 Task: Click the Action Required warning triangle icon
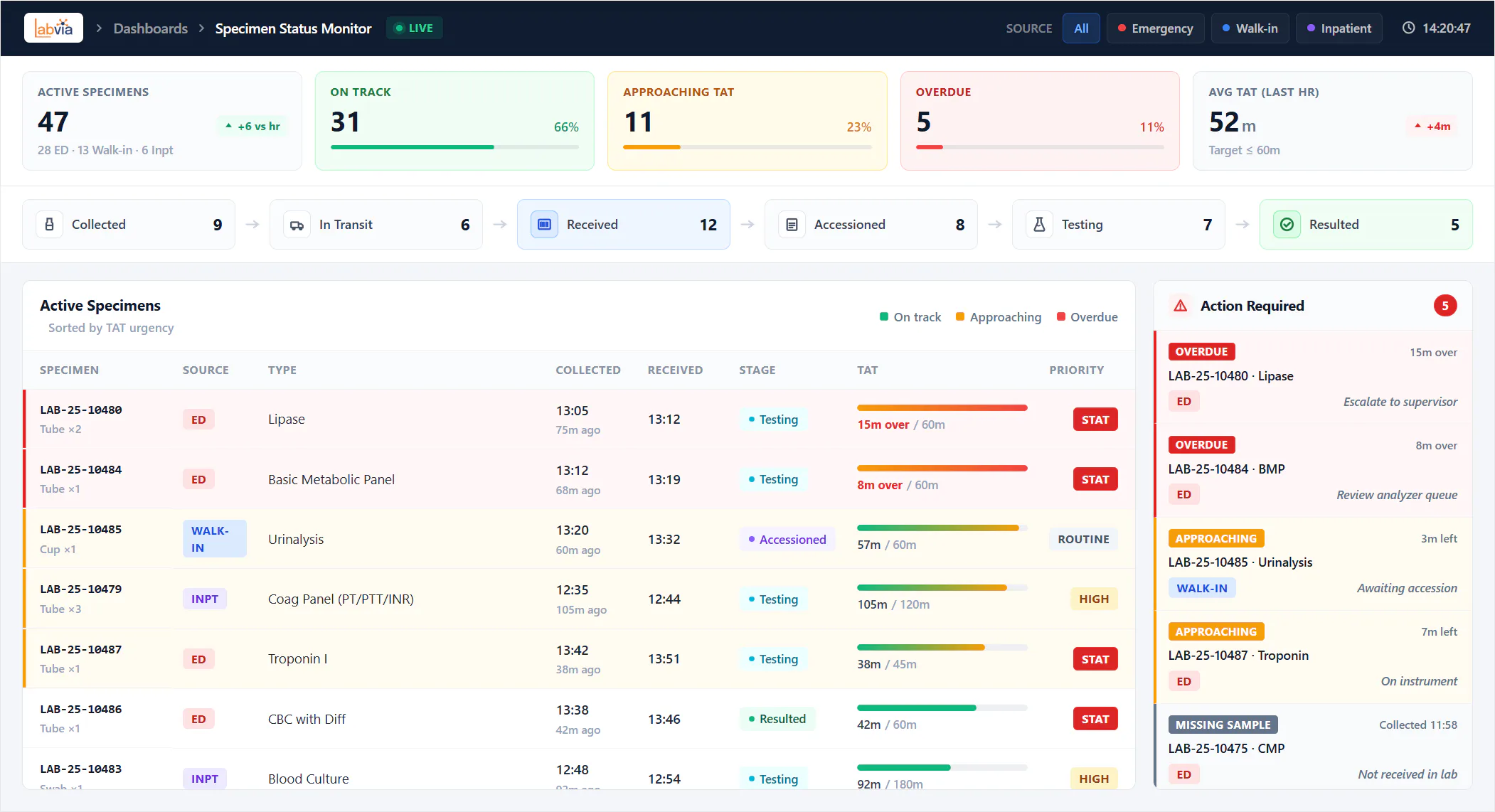click(x=1181, y=306)
